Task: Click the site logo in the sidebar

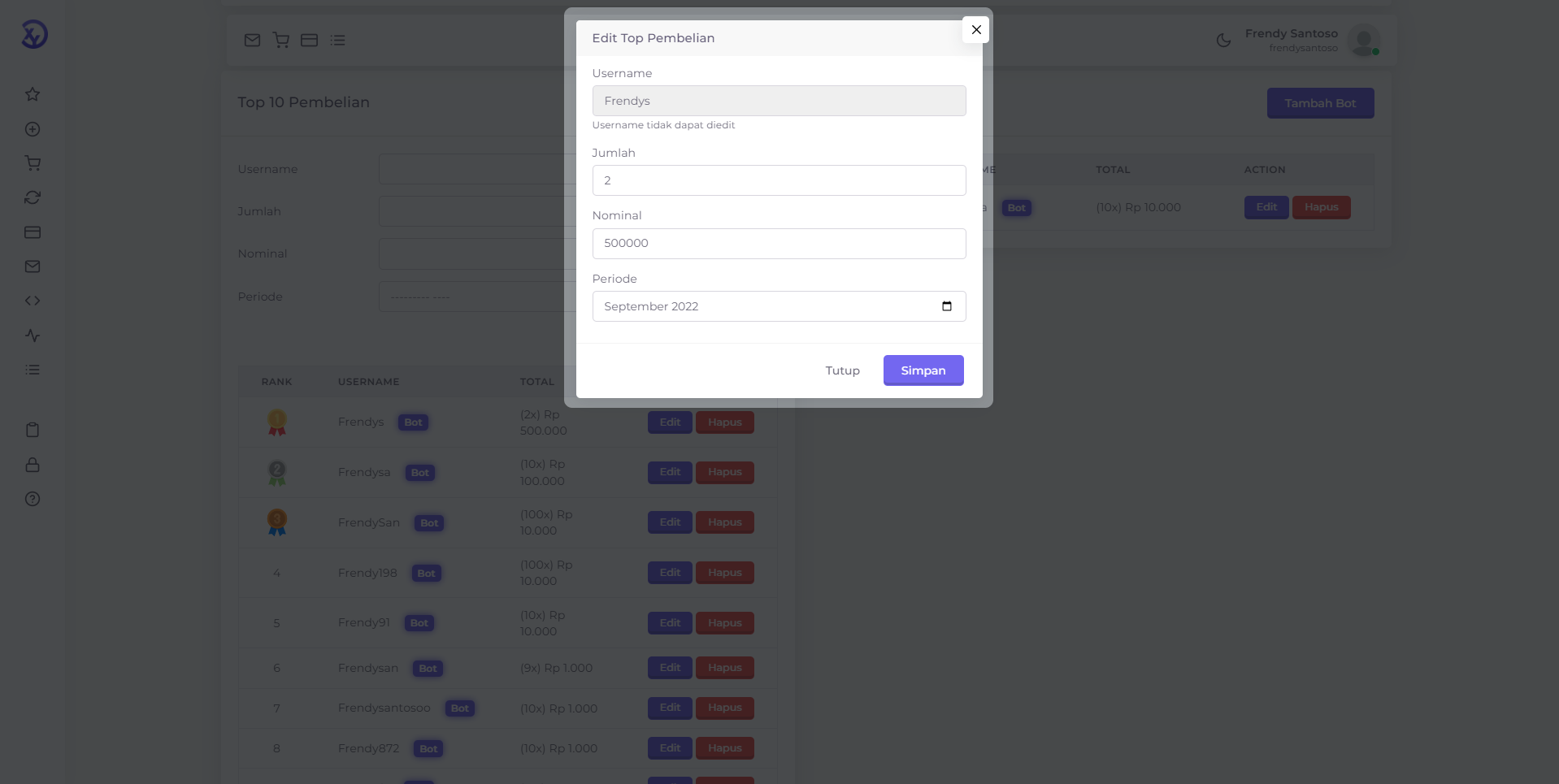Action: pyautogui.click(x=34, y=34)
